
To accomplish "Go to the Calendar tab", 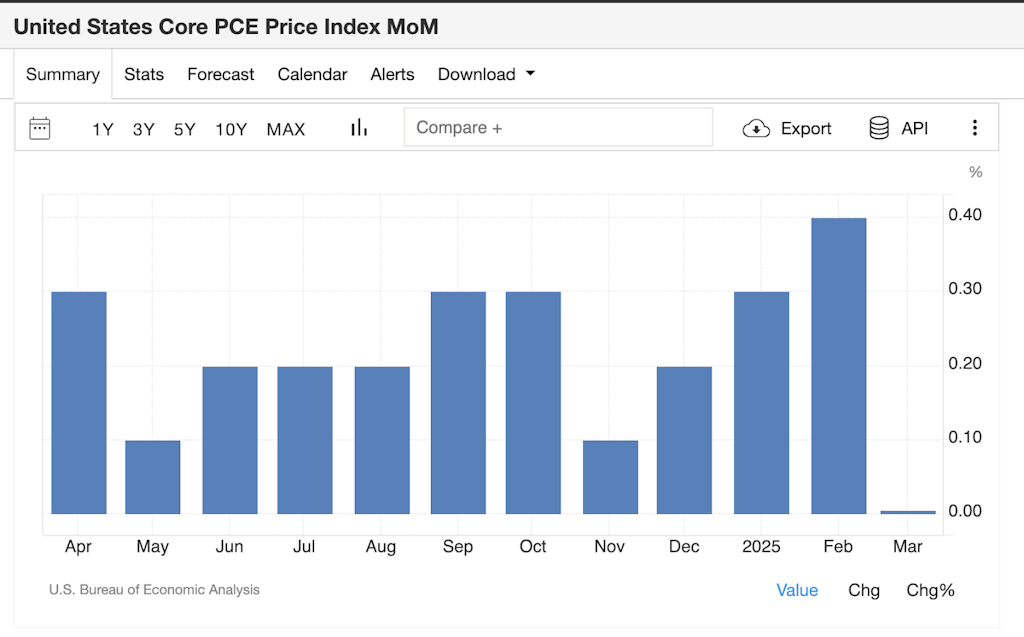I will pos(312,74).
